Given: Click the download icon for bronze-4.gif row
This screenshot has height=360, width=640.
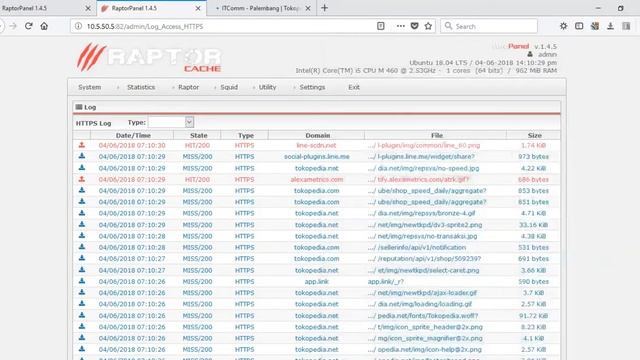Looking at the screenshot, I should (x=82, y=213).
